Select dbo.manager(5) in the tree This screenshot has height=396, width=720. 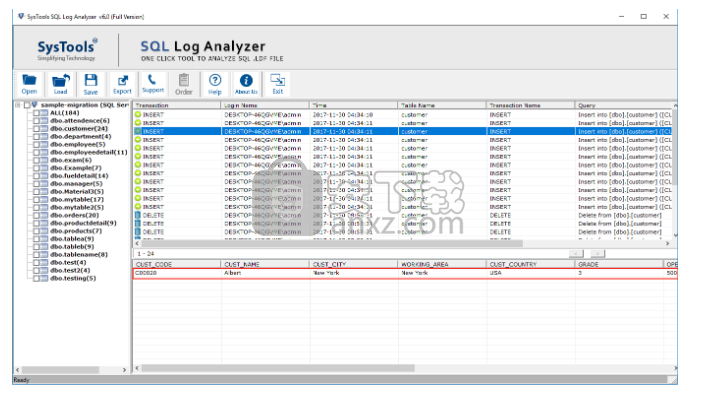[76, 184]
